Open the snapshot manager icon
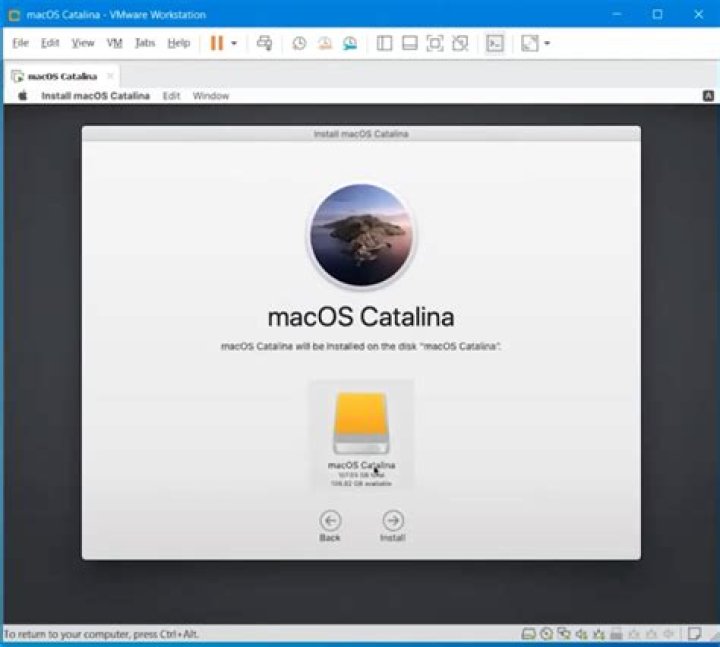The width and height of the screenshot is (720, 647). coord(349,43)
